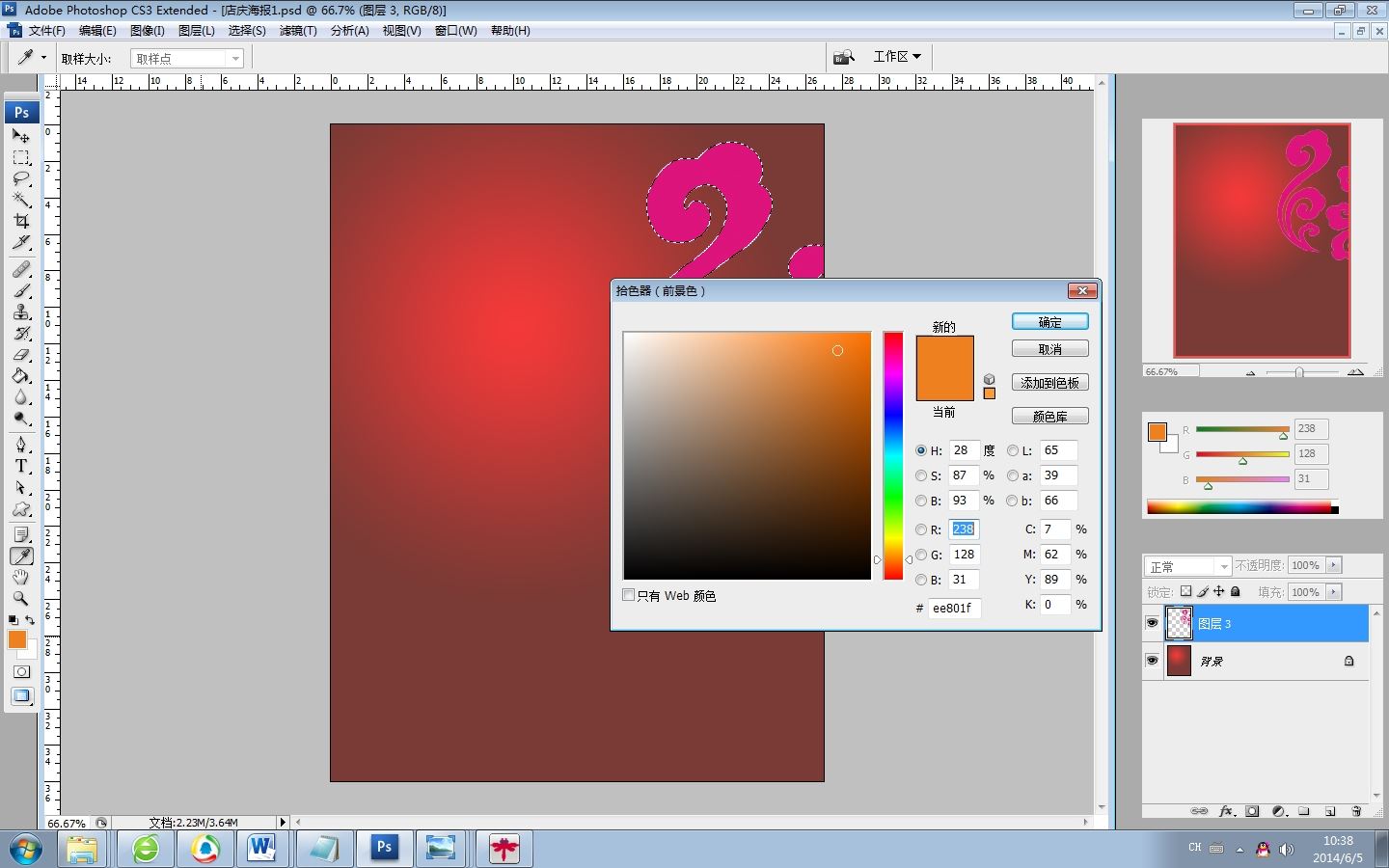Click the create new layer icon

click(x=1330, y=811)
